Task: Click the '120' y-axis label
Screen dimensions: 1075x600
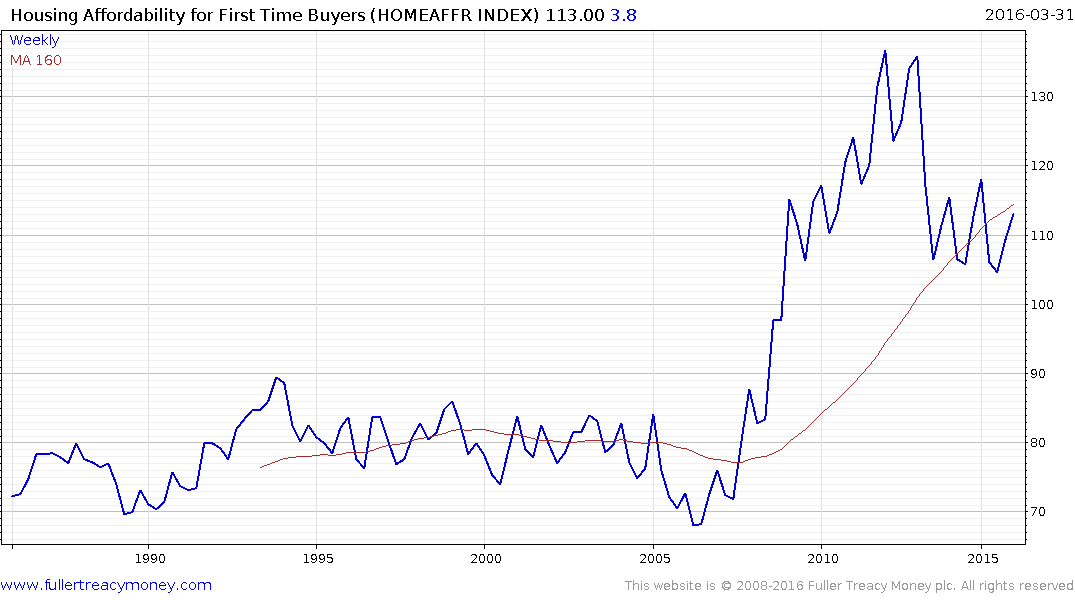Action: click(1042, 166)
